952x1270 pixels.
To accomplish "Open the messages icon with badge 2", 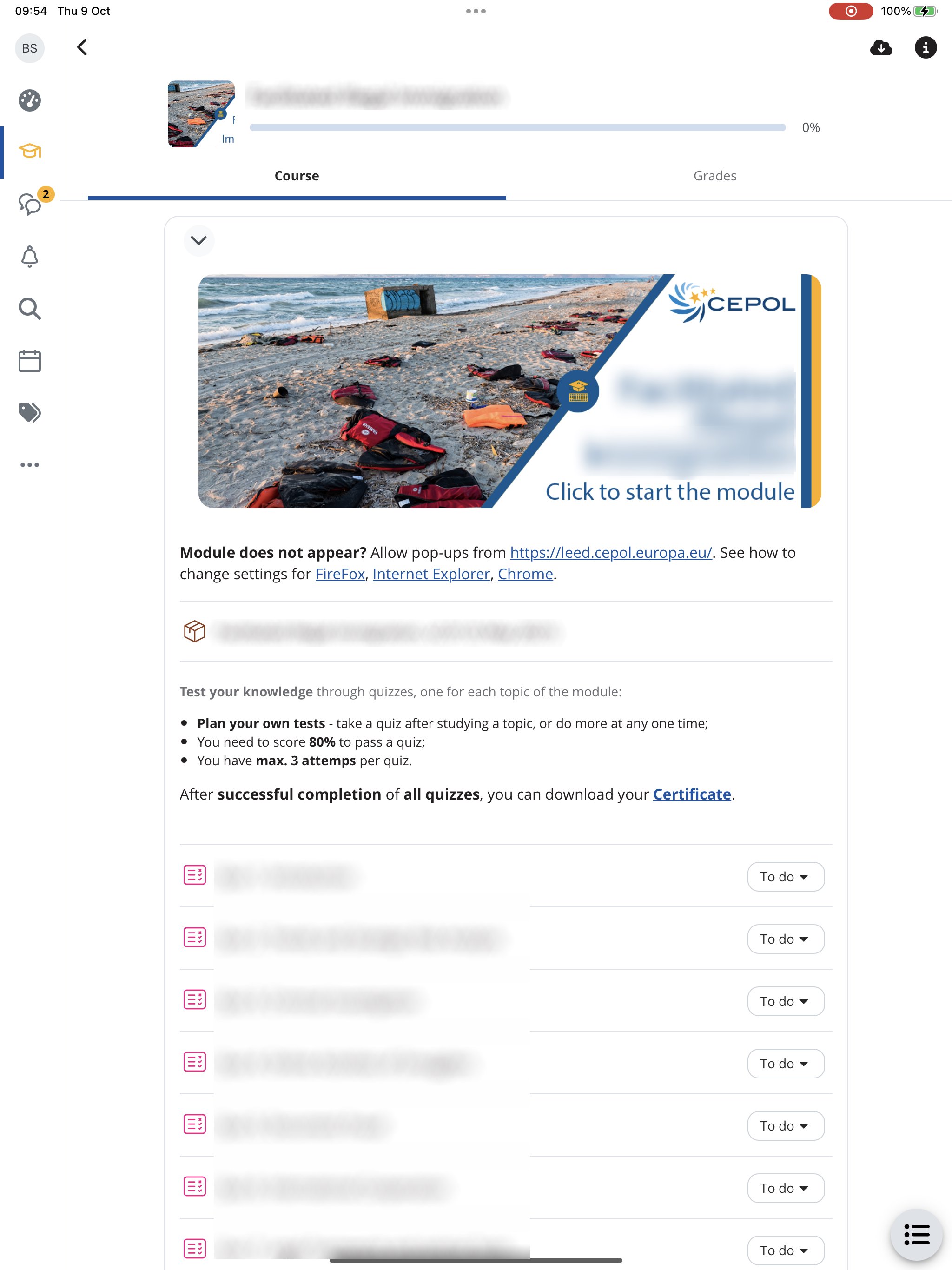I will pyautogui.click(x=30, y=203).
